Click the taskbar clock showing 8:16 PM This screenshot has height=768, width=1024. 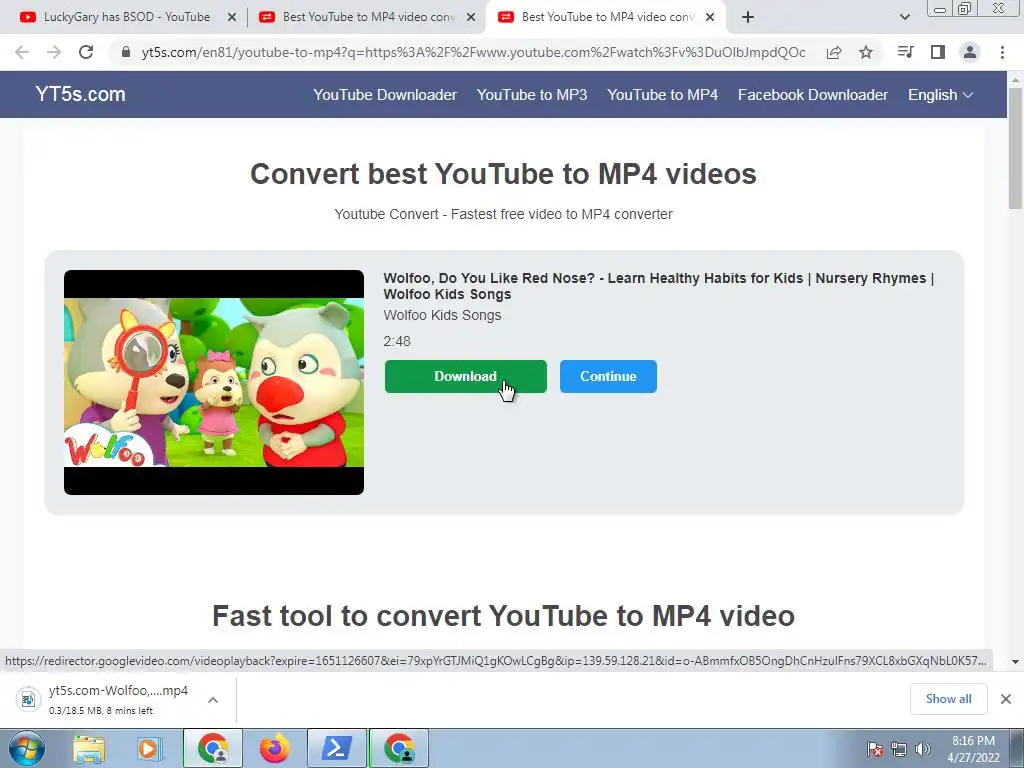973,749
